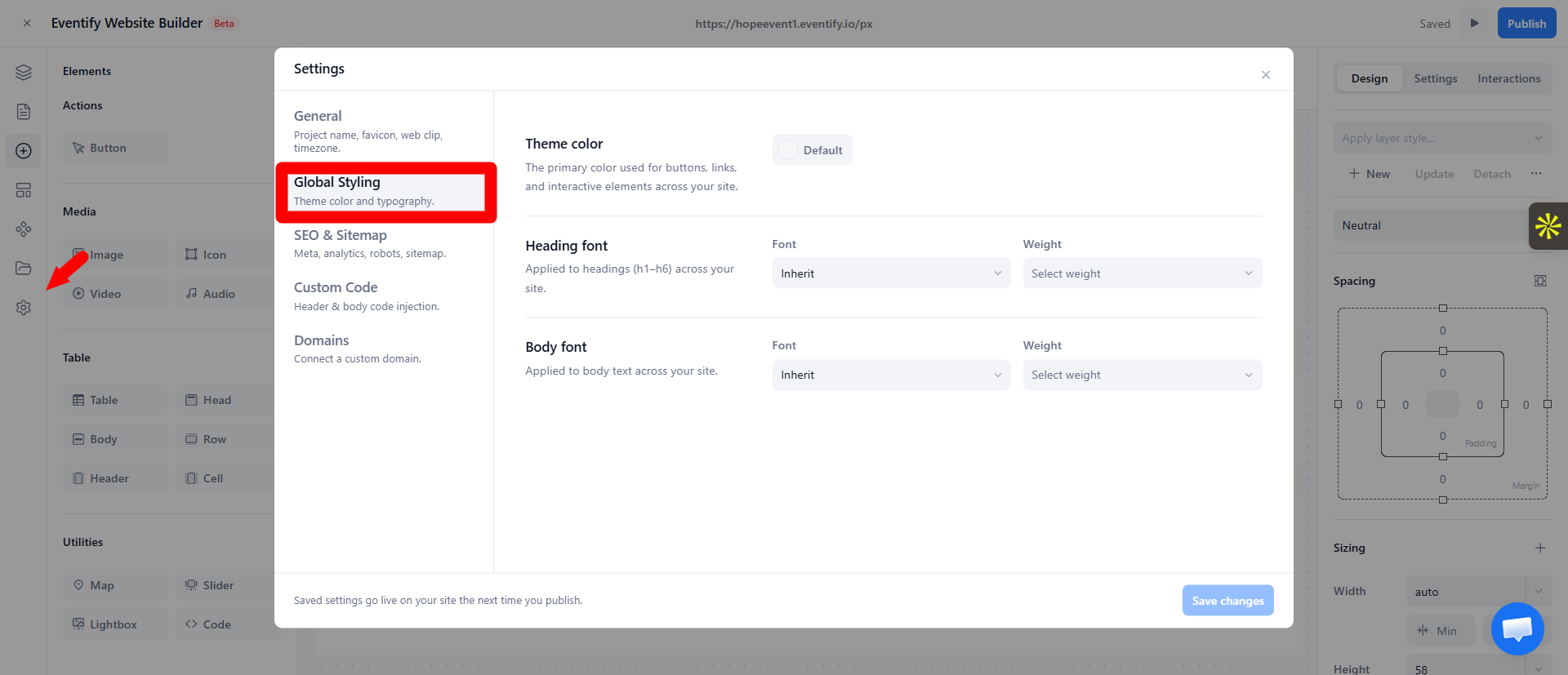
Task: Open the General settings section
Action: [384, 131]
